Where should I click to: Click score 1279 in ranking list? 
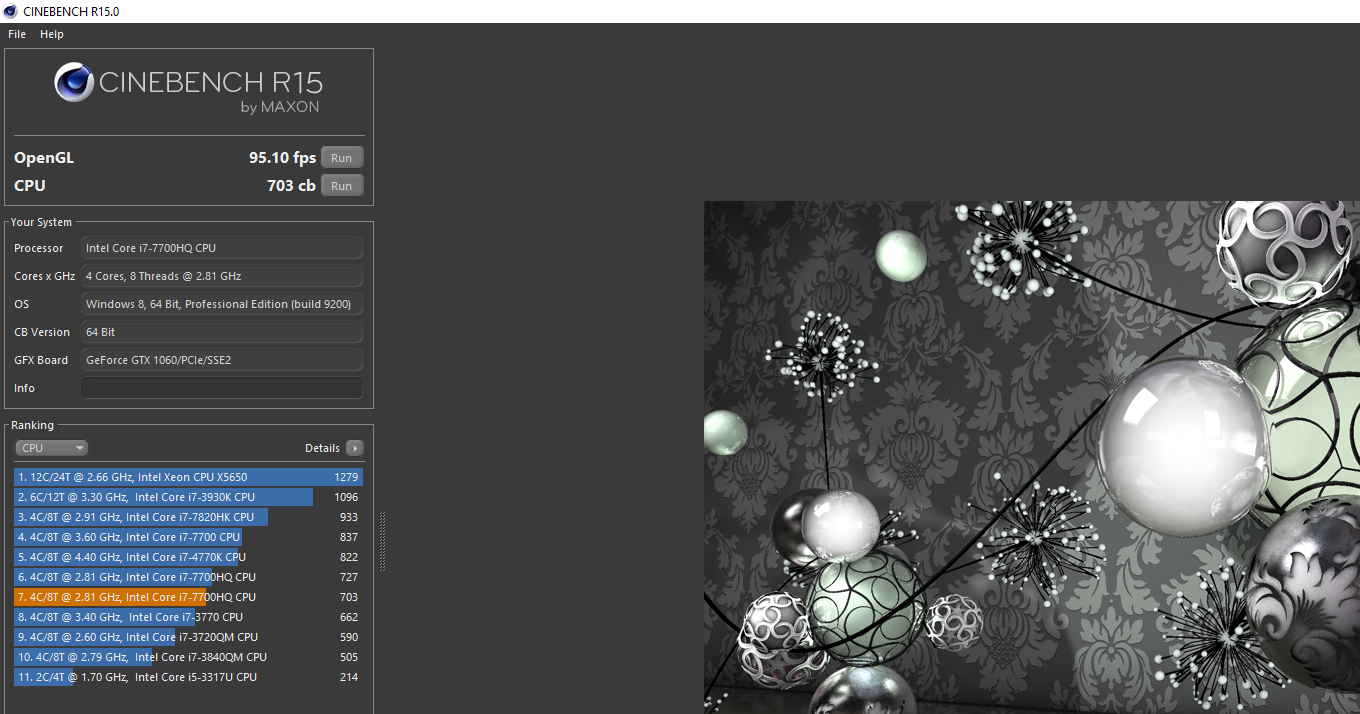[346, 477]
